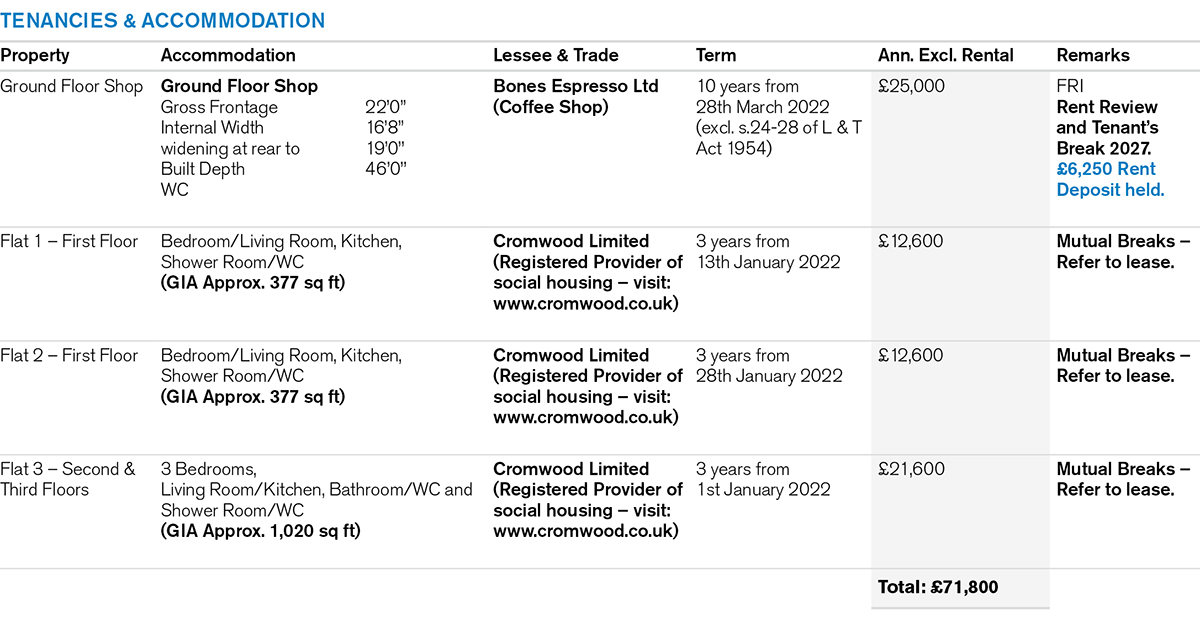Image resolution: width=1200 pixels, height=618 pixels.
Task: Select the £21,600 rental for Flat 3
Action: pos(911,470)
